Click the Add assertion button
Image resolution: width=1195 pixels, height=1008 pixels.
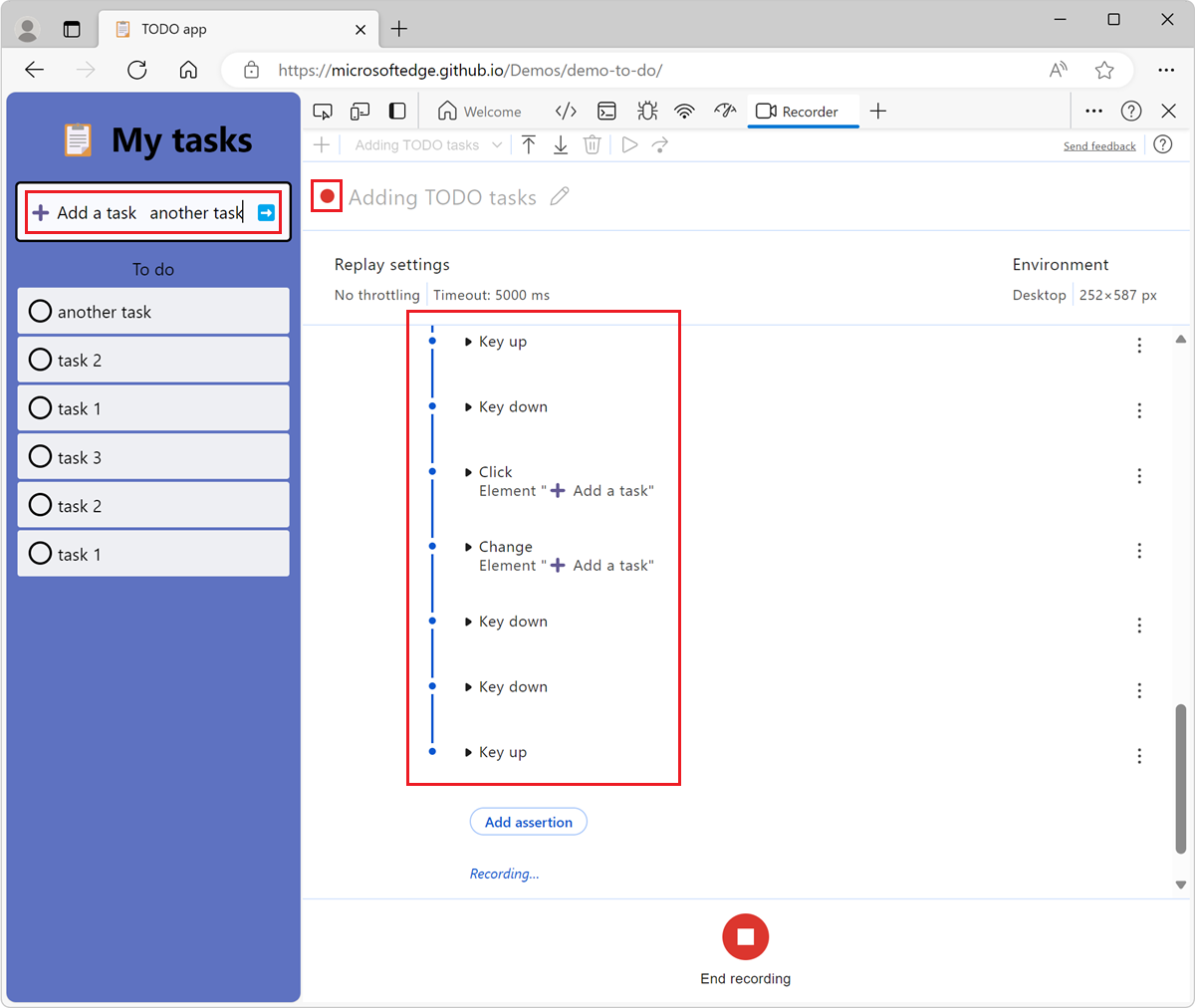click(528, 821)
